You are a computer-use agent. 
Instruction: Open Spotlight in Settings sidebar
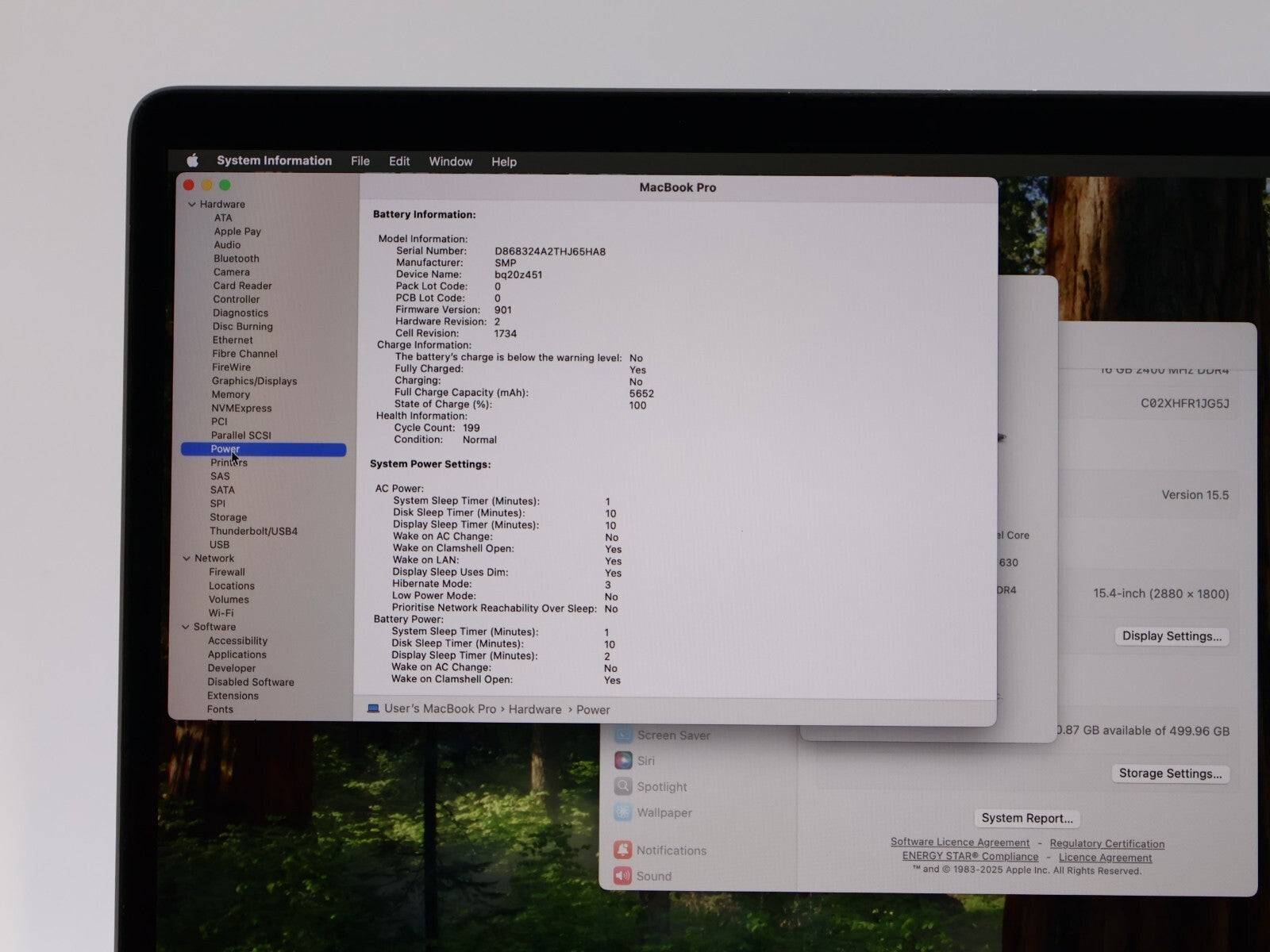point(651,786)
